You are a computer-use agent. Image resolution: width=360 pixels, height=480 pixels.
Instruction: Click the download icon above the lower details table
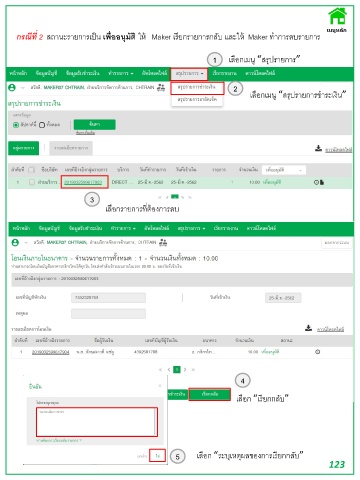click(309, 328)
